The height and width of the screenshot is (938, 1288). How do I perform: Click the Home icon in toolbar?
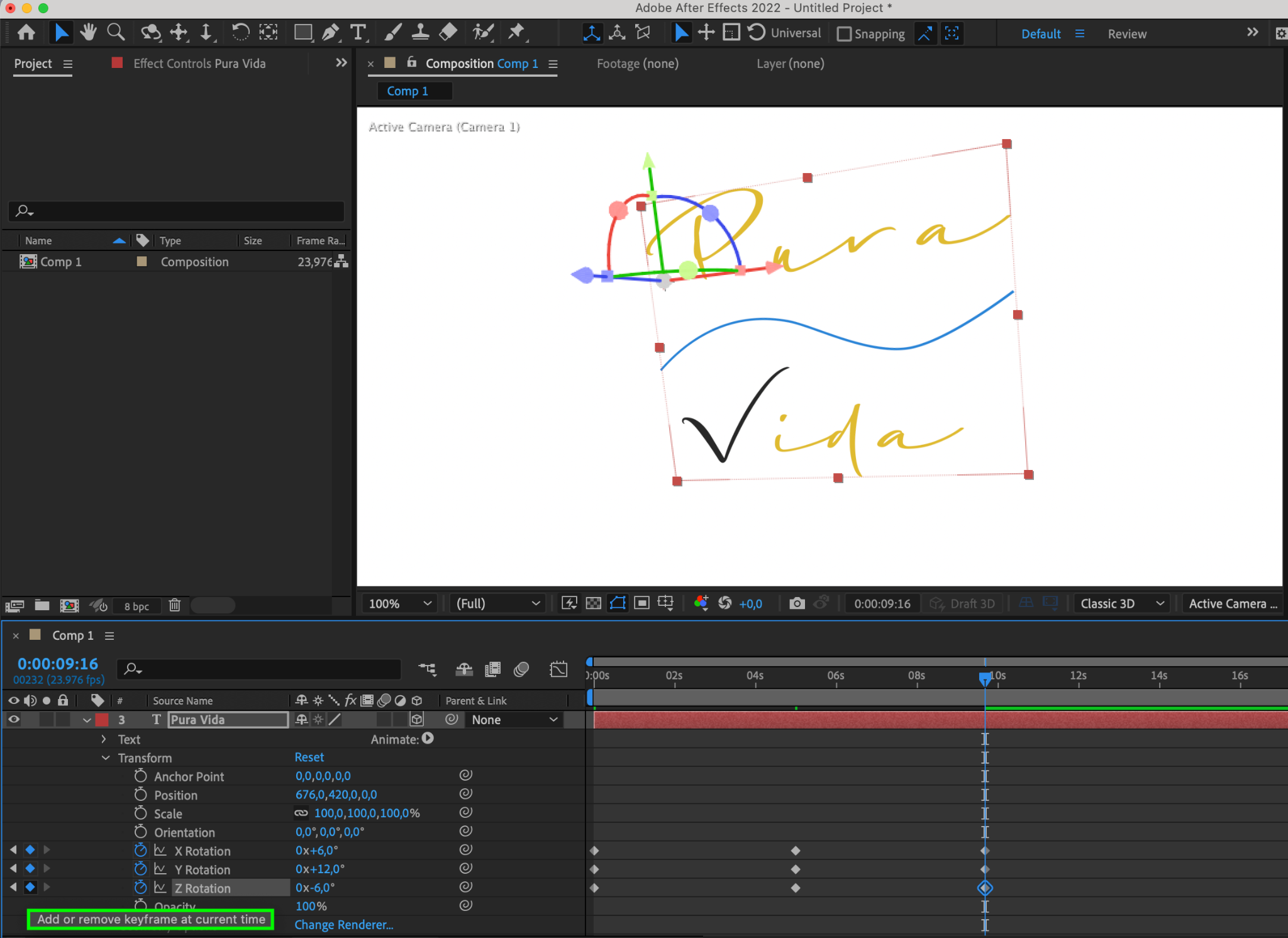tap(26, 32)
